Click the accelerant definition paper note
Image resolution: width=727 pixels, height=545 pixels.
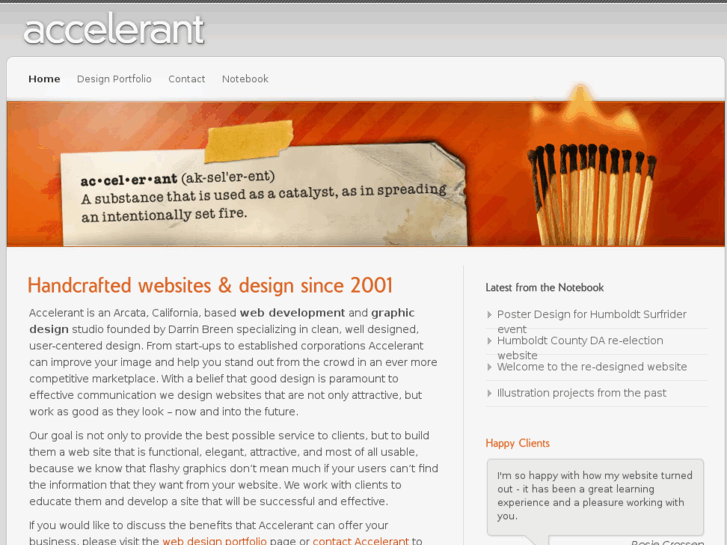tap(264, 195)
